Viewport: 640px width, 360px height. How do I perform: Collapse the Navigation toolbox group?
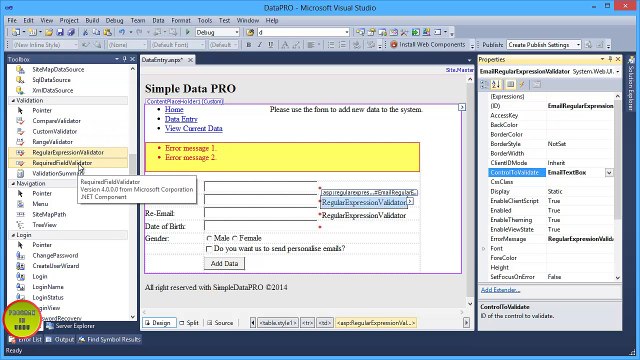click(13, 184)
